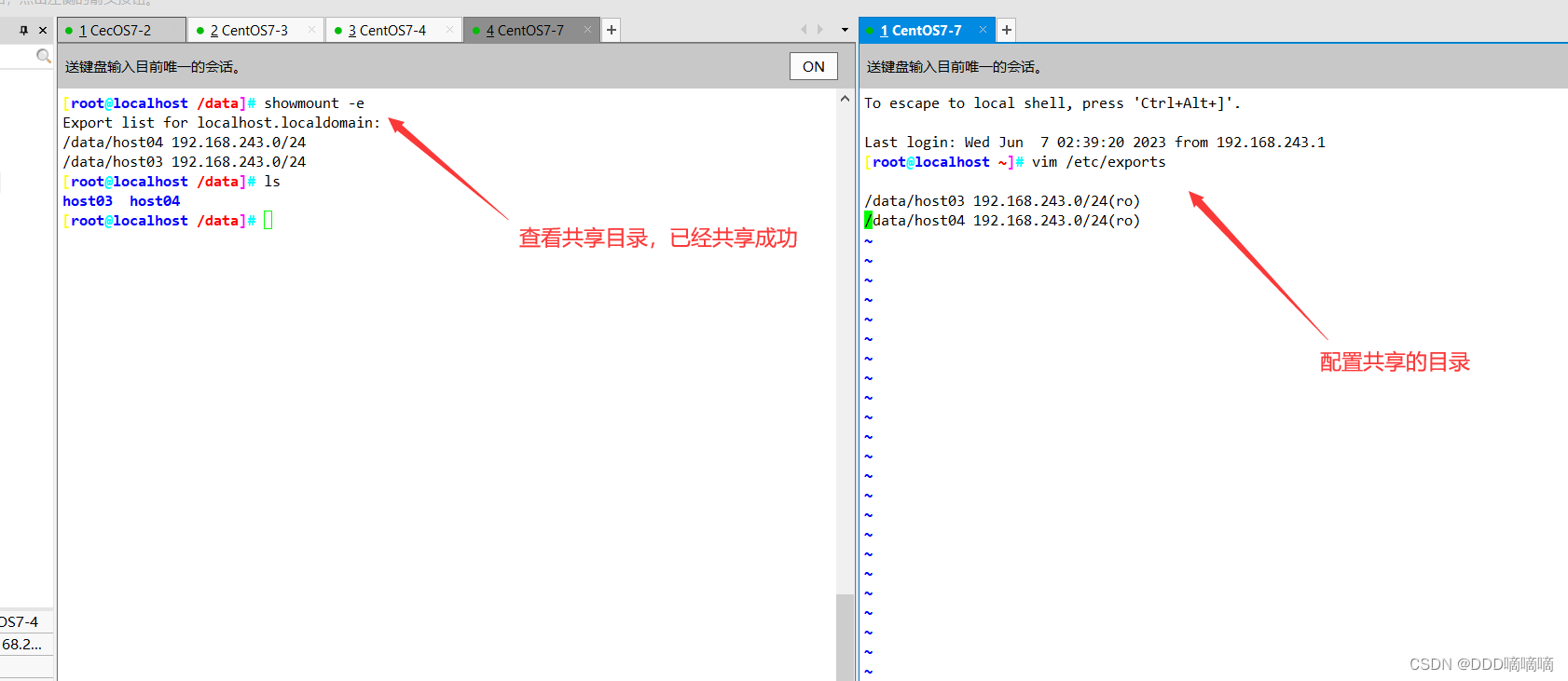Click the /data/host03 (ro) line in vim
The height and width of the screenshot is (681, 1568).
[x=1002, y=201]
